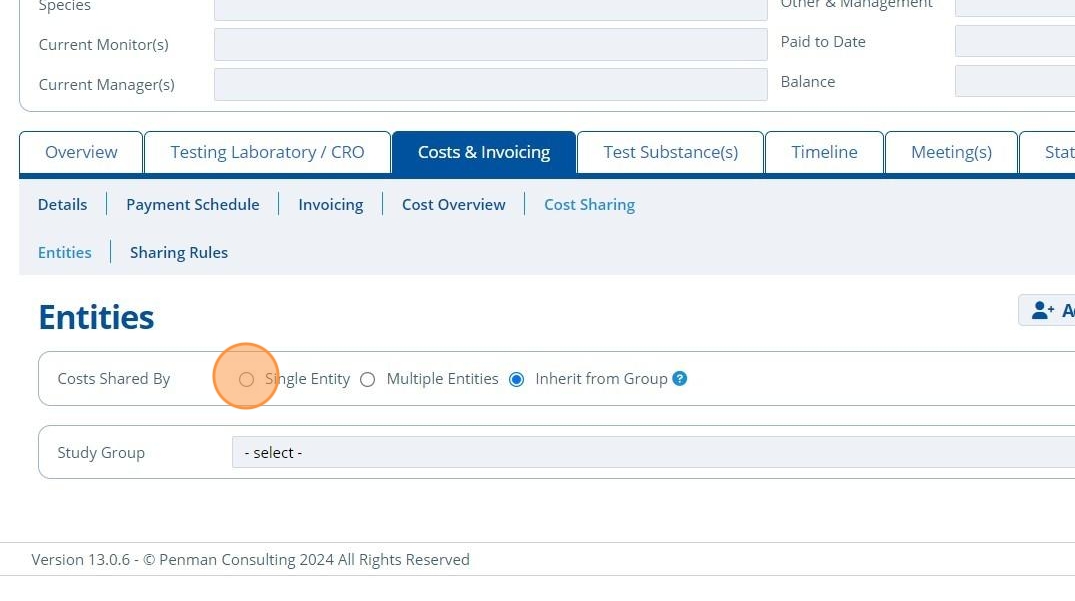Go to the Invoicing sub-tab
1075x601 pixels.
click(x=330, y=205)
